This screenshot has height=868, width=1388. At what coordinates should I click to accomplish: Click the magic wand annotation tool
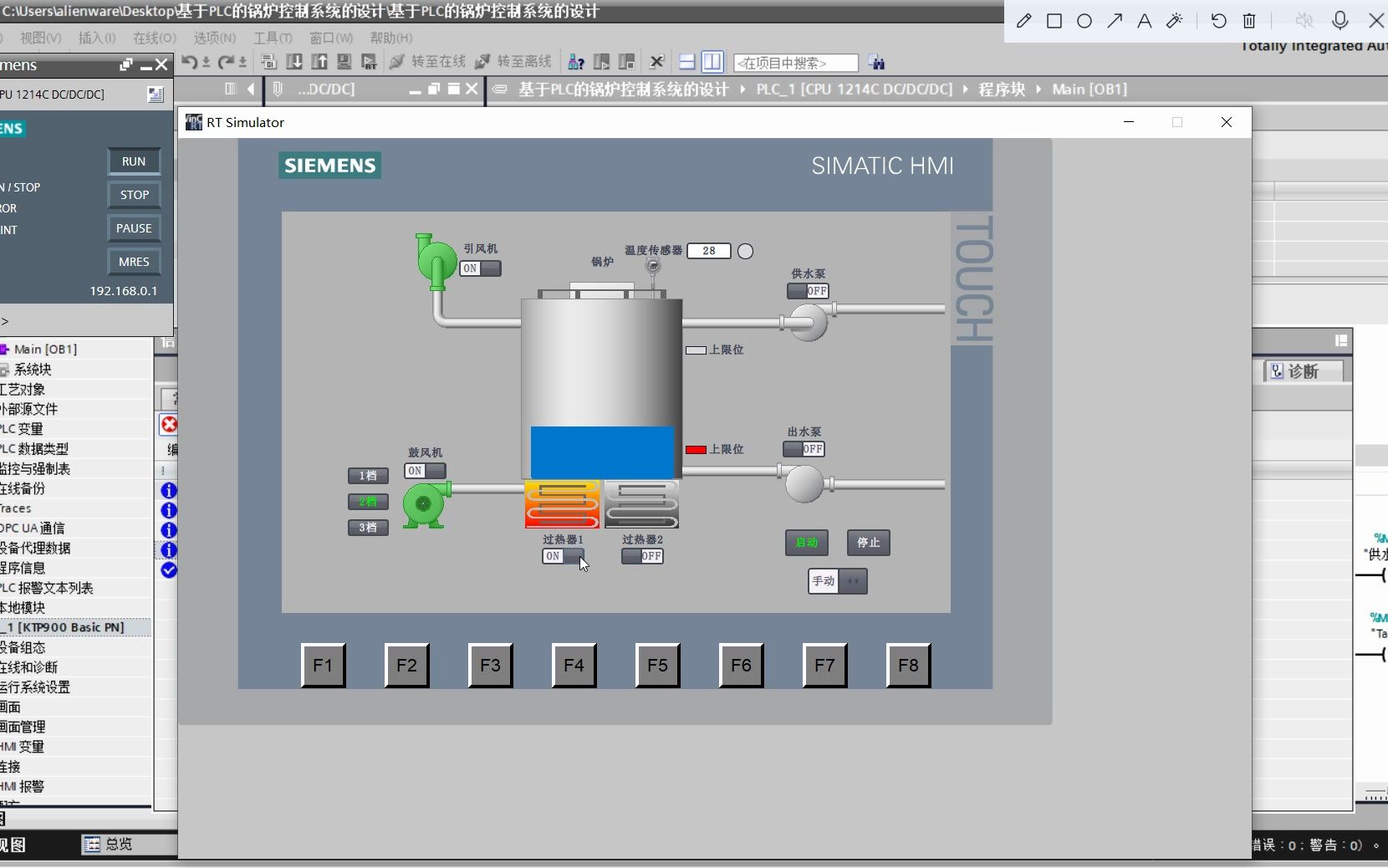(x=1174, y=21)
